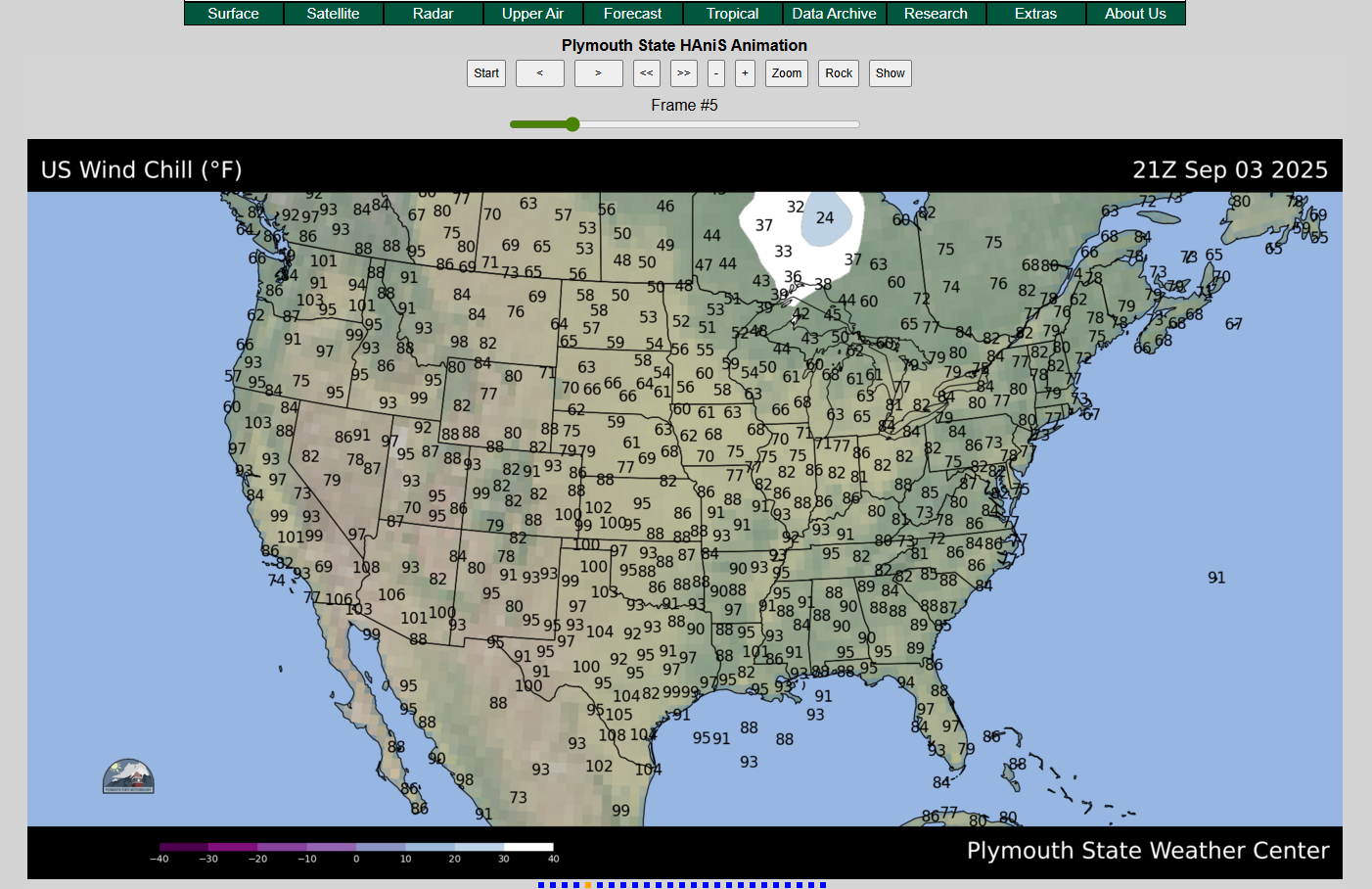Open the About Us page
The width and height of the screenshot is (1372, 889).
[1135, 14]
